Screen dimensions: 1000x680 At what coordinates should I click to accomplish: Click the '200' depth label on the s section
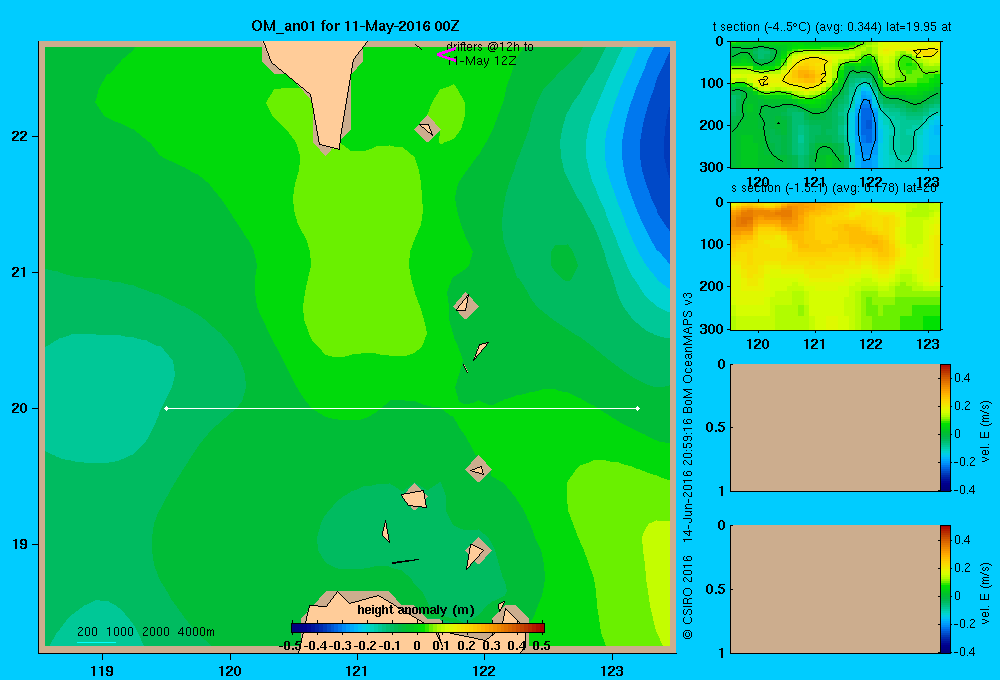tap(712, 286)
